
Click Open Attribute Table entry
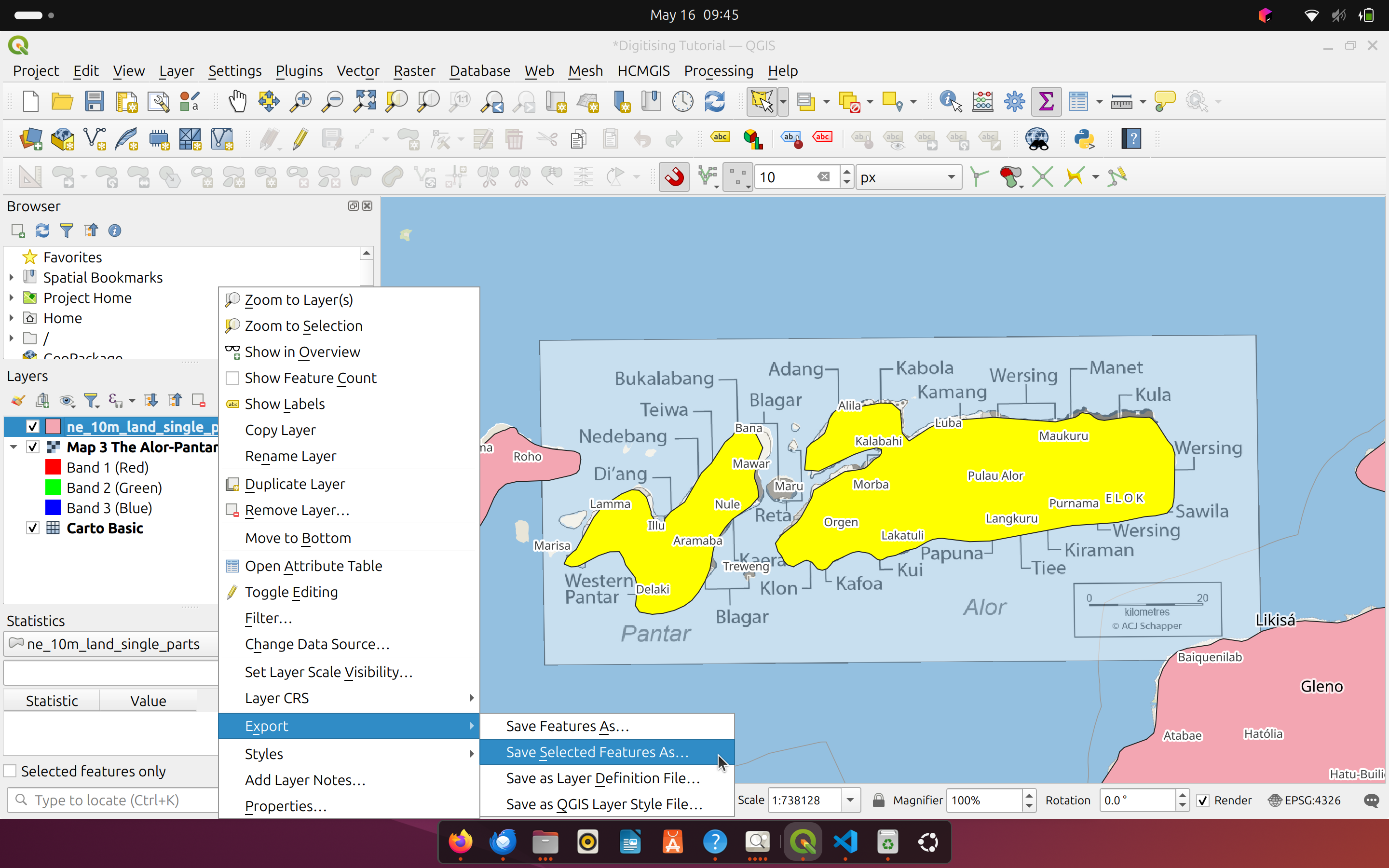click(313, 566)
